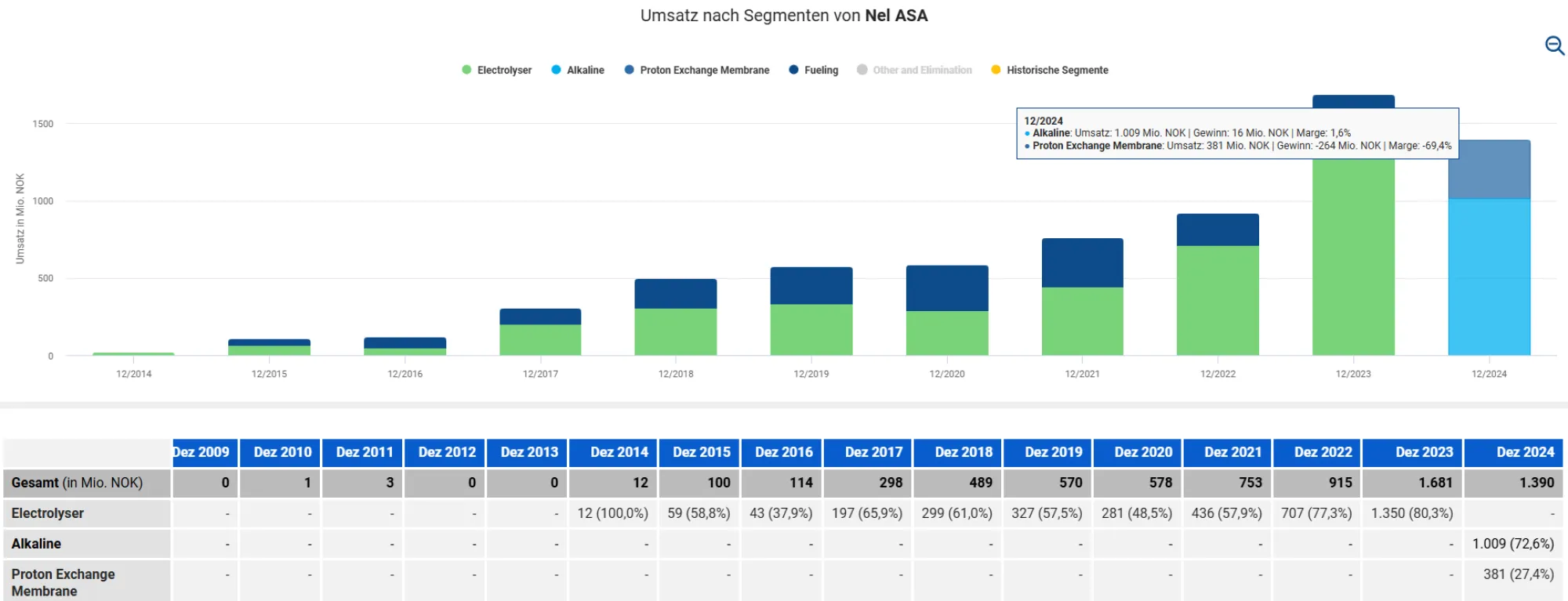This screenshot has width=1568, height=601.
Task: Click the Electrolyser cell 1.350 (80,3%)
Action: pyautogui.click(x=1413, y=513)
